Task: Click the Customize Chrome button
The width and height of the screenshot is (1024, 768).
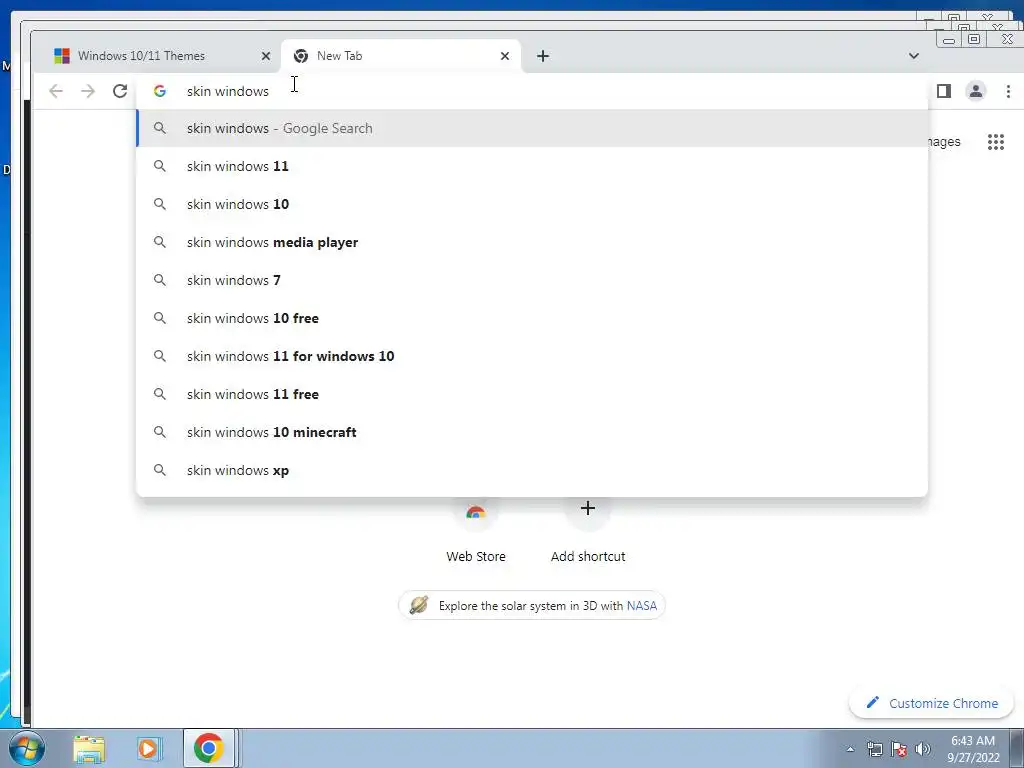Action: (x=931, y=703)
